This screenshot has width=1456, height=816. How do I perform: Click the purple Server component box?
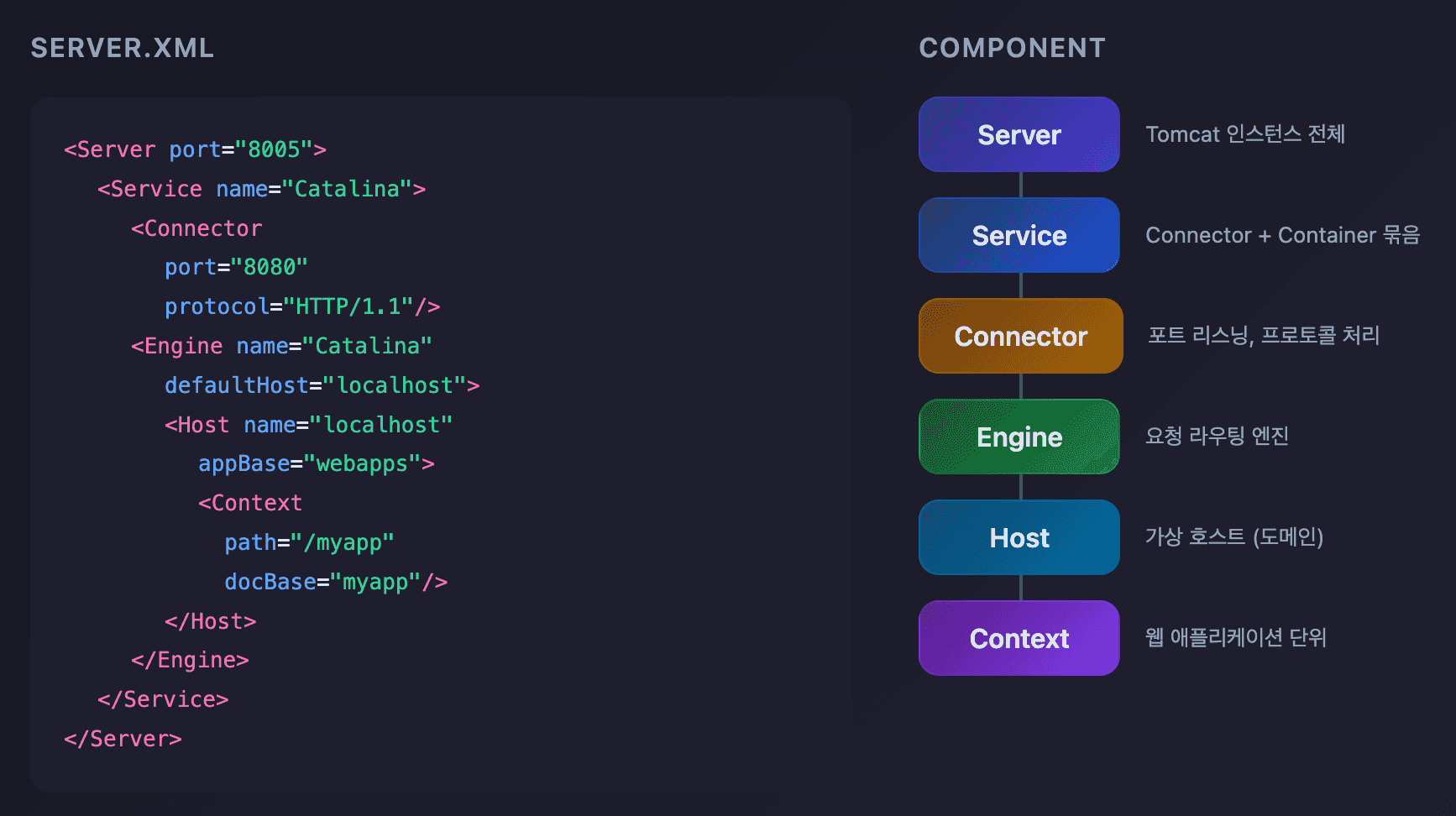(1019, 134)
